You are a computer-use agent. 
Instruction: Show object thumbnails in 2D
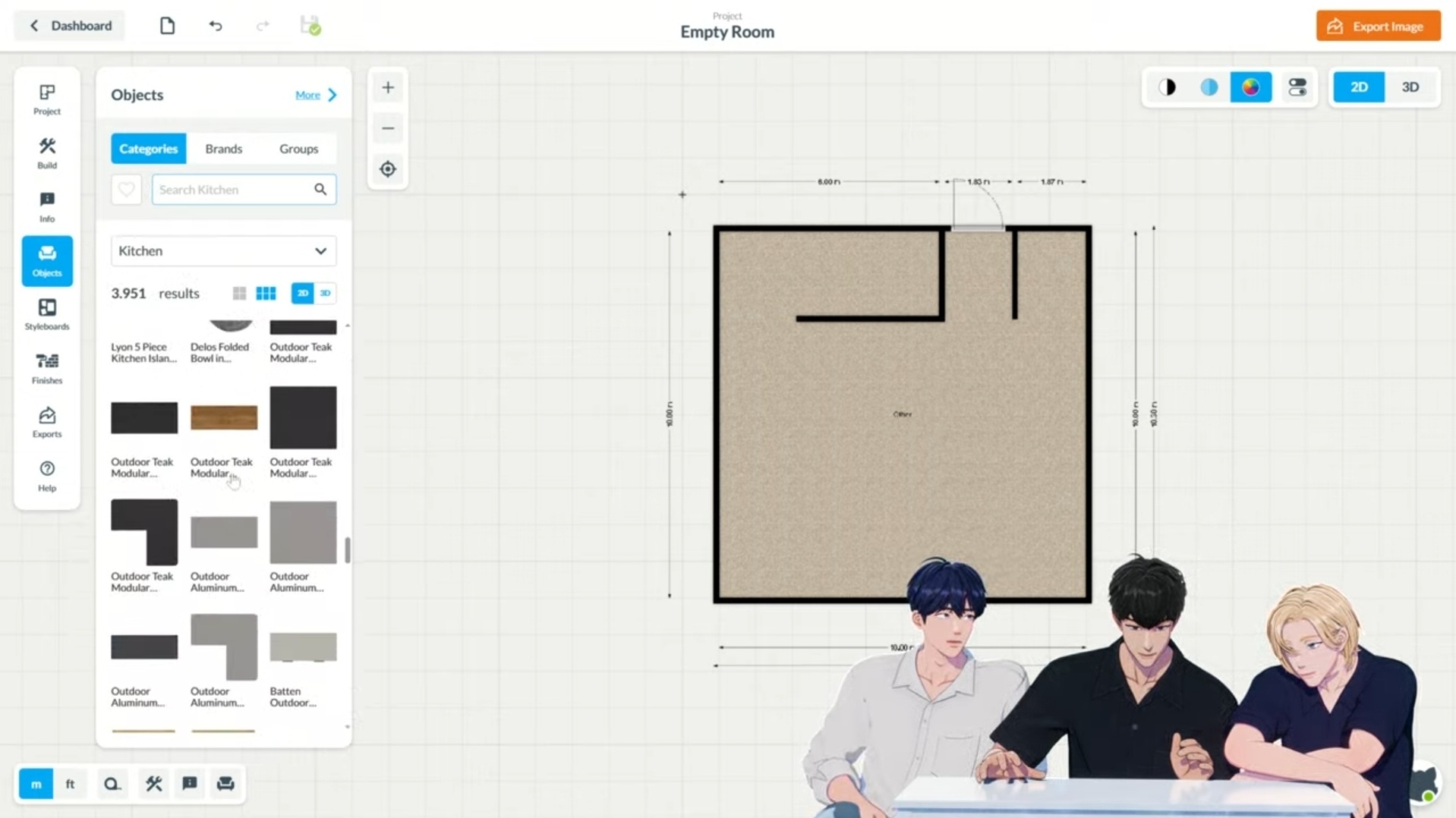pyautogui.click(x=303, y=293)
